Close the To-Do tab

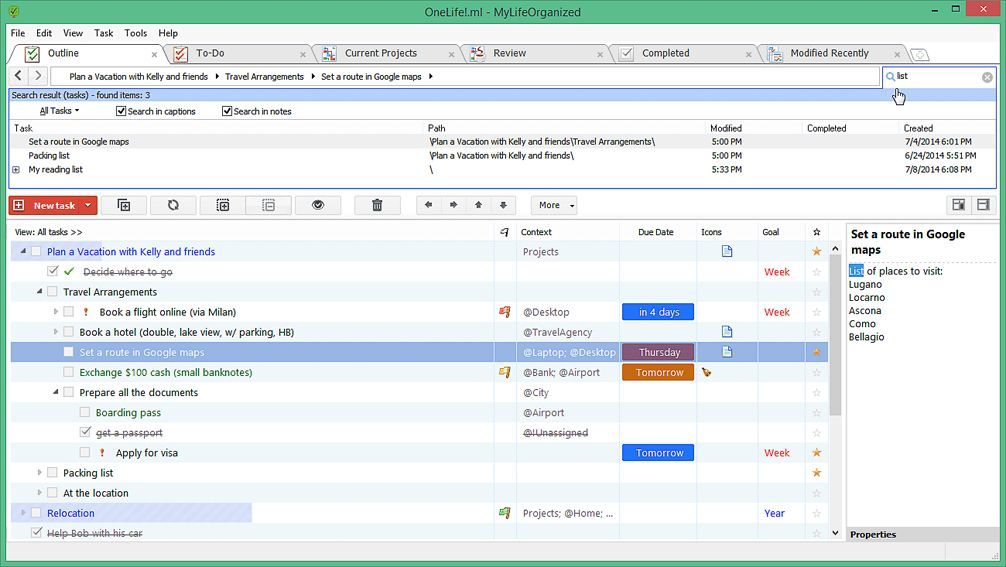point(303,55)
